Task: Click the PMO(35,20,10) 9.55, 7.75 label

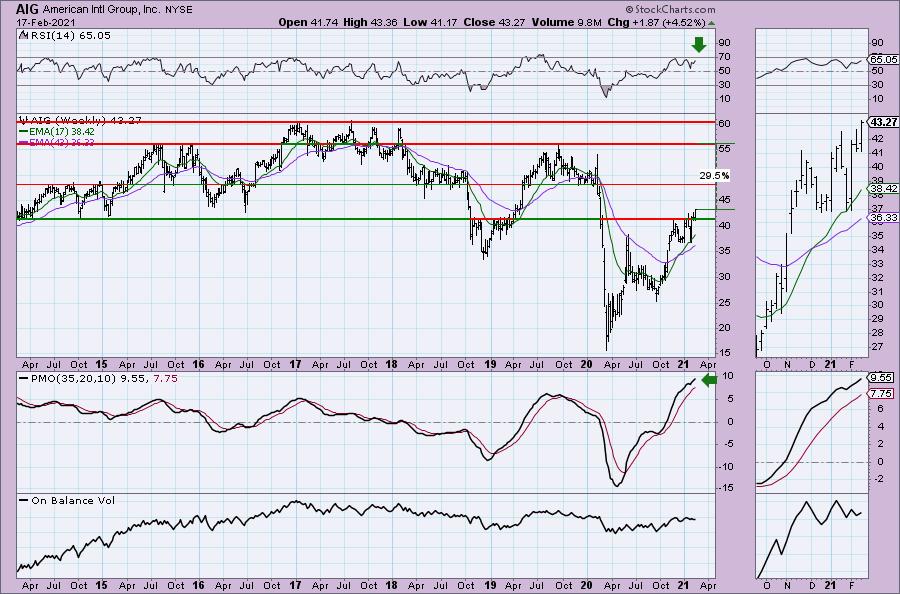Action: 104,379
